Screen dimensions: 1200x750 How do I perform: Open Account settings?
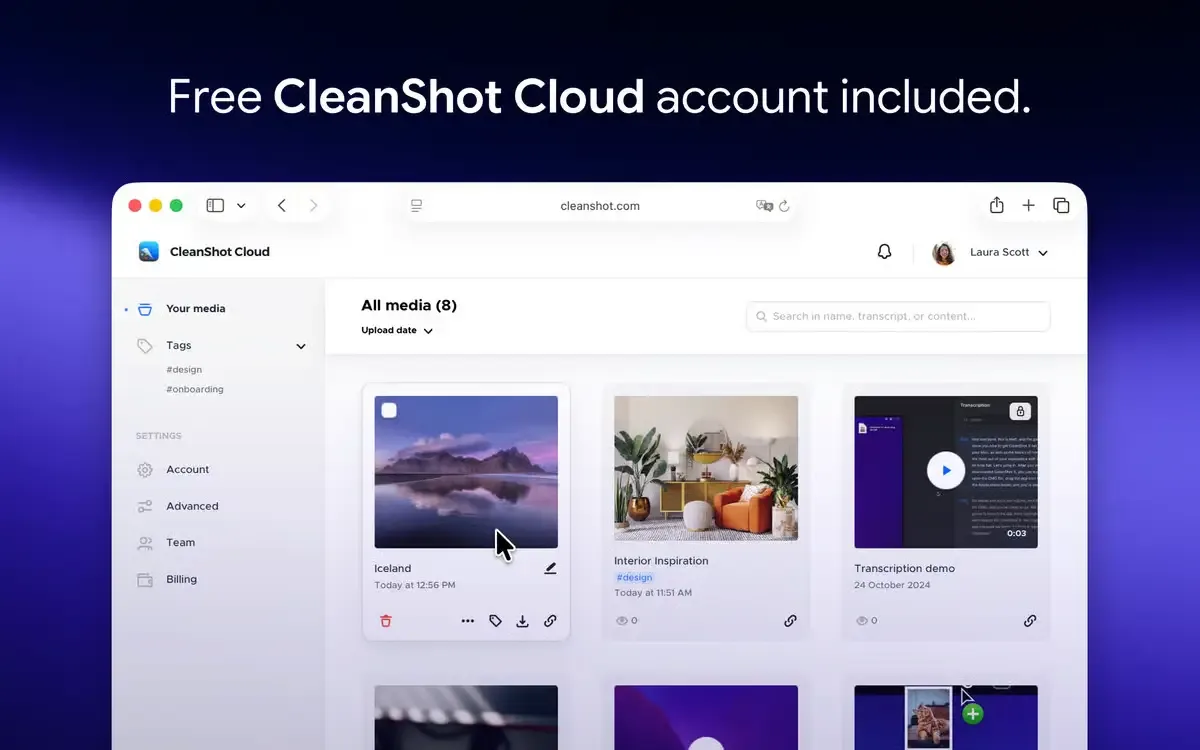pos(173,469)
